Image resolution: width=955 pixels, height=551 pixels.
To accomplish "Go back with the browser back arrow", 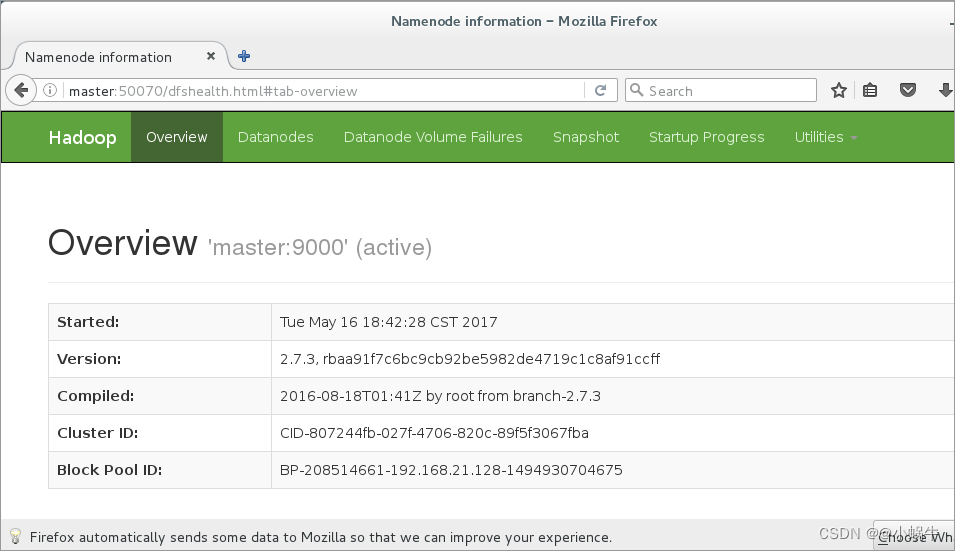I will [x=21, y=91].
